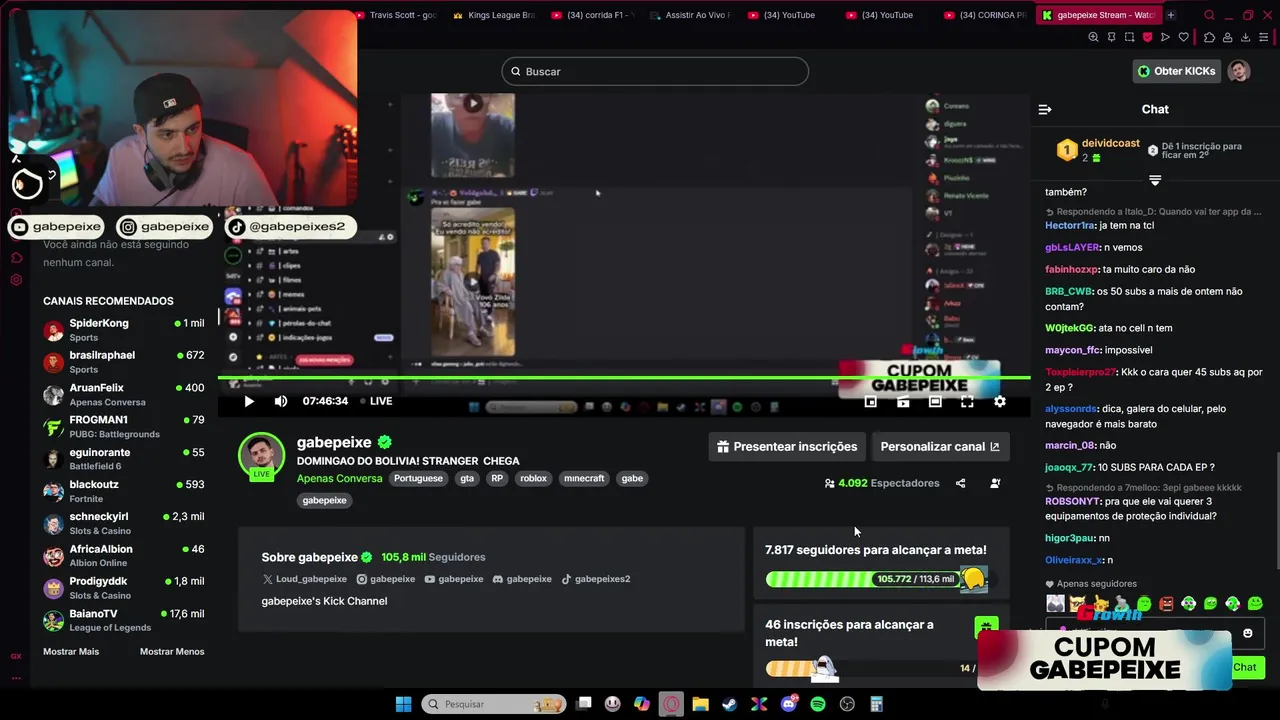Image resolution: width=1280 pixels, height=720 pixels.
Task: Click the browser heart bookmark icon
Action: click(1184, 37)
